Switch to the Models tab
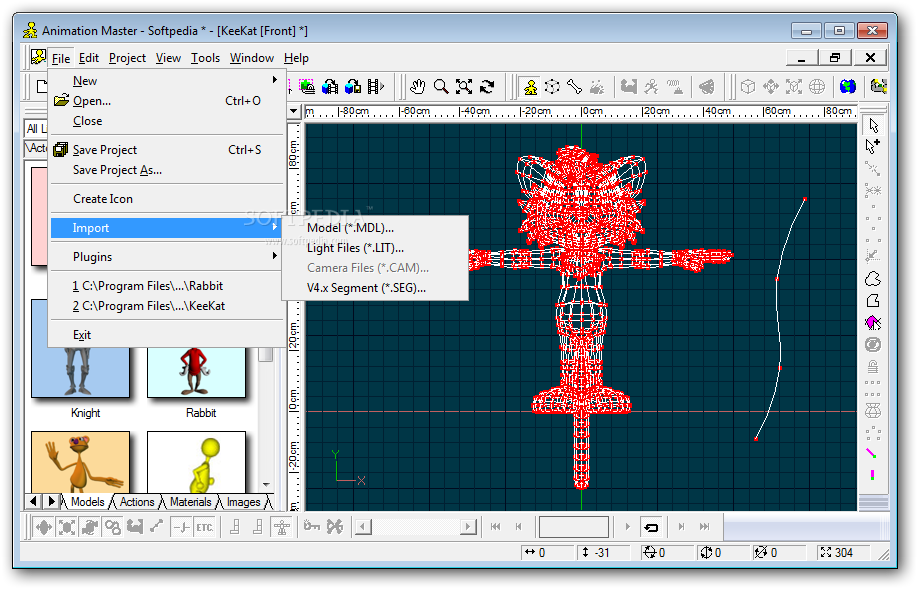The height and width of the screenshot is (589, 918). (x=87, y=502)
